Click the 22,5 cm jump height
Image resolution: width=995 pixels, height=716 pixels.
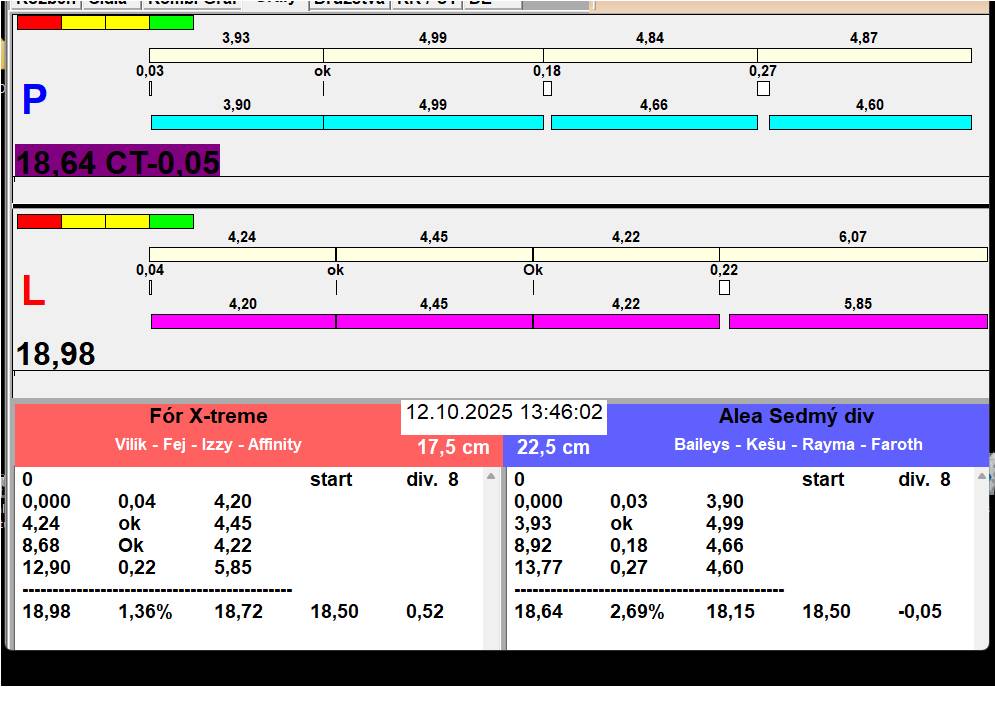553,447
